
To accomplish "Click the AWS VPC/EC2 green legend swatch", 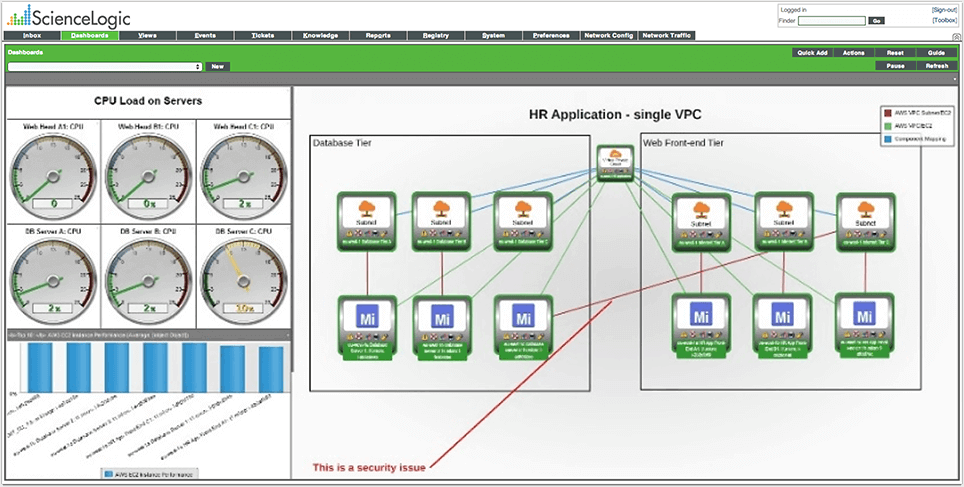I will (x=888, y=126).
